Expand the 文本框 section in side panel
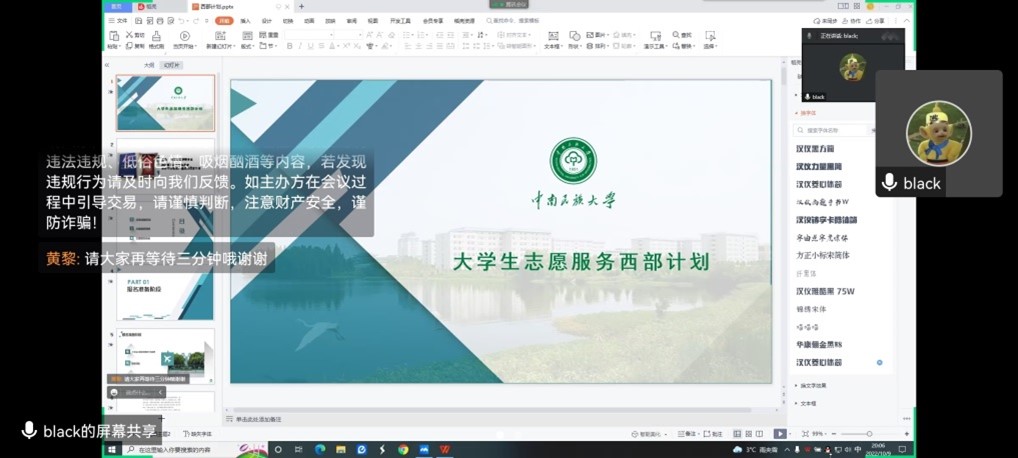 806,403
